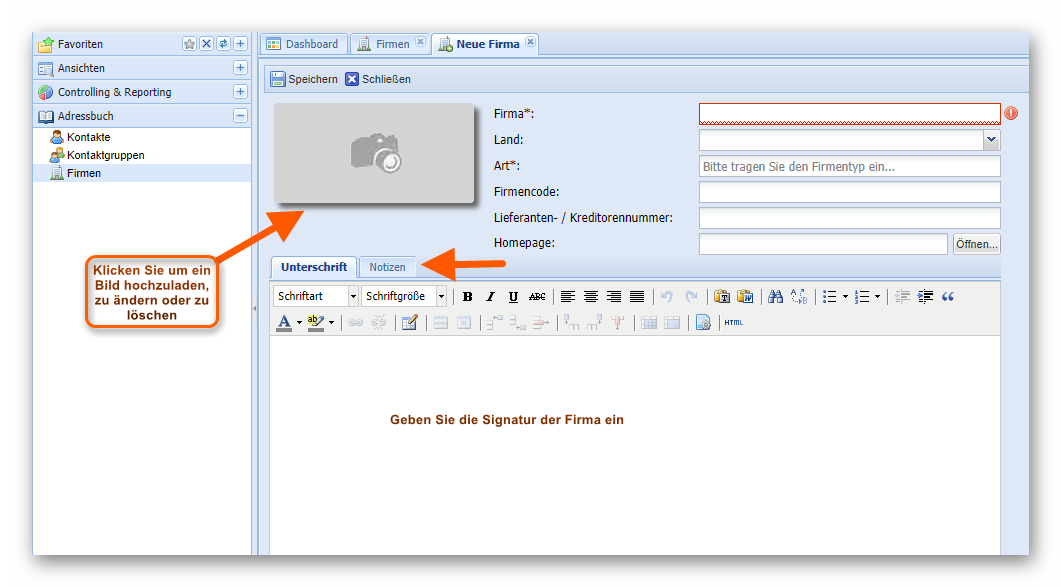Open the Dashboard tab
Viewport: 1061px width, 587px height.
(x=303, y=44)
